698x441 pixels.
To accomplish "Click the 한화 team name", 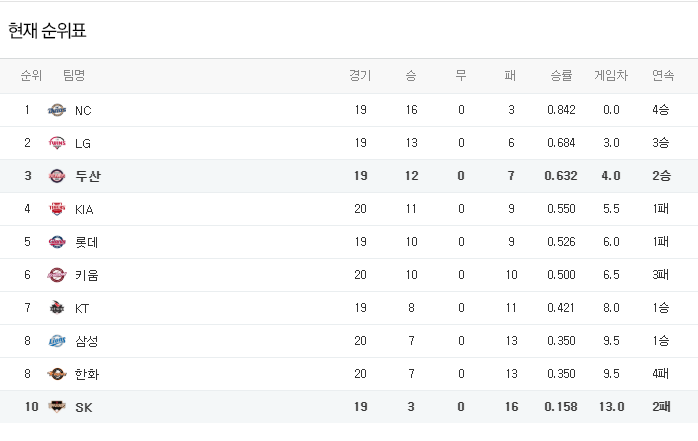I will pyautogui.click(x=87, y=374).
